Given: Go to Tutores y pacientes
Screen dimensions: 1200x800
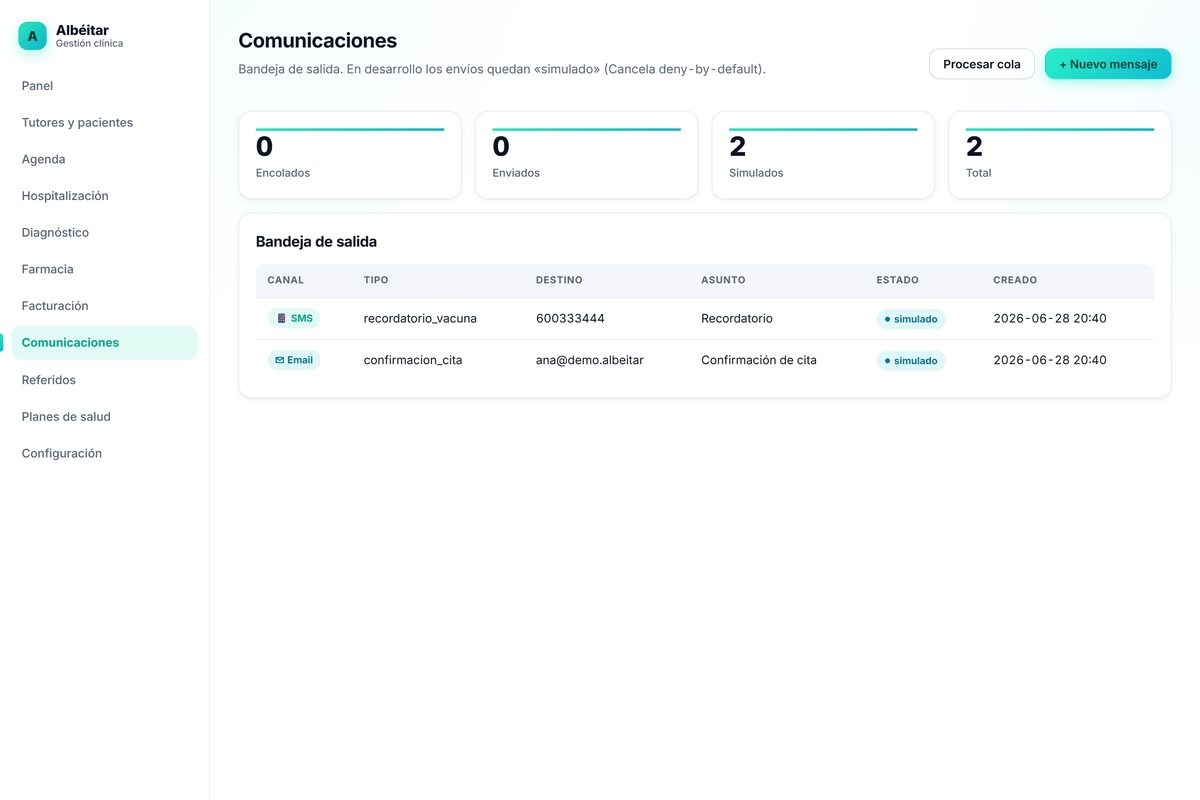Looking at the screenshot, I should coord(104,123).
